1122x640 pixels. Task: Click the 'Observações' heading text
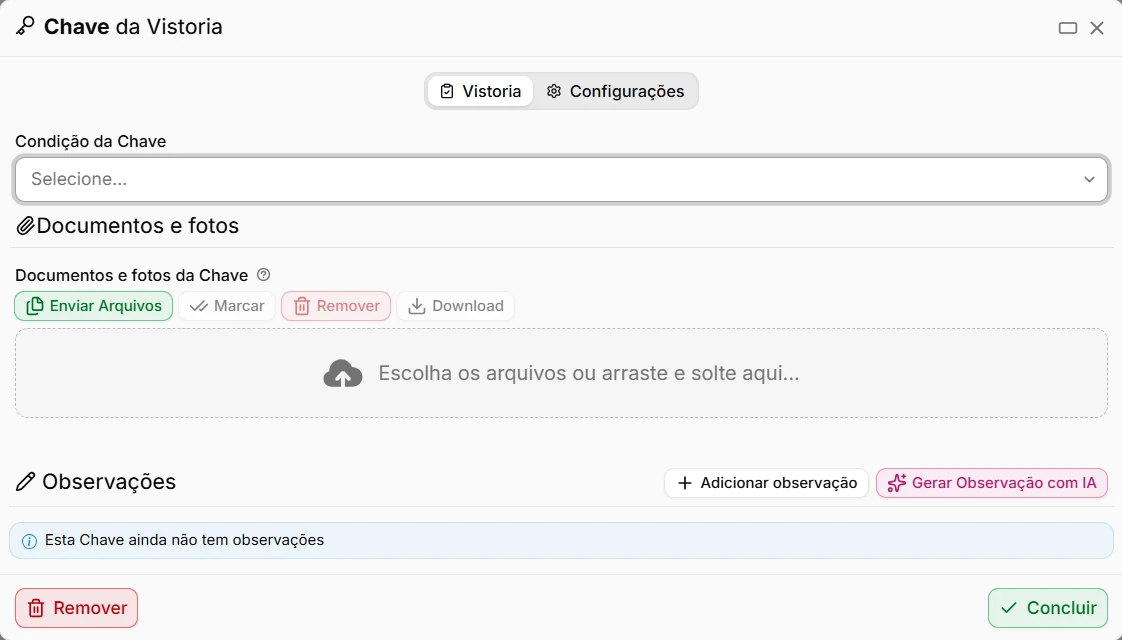point(109,482)
